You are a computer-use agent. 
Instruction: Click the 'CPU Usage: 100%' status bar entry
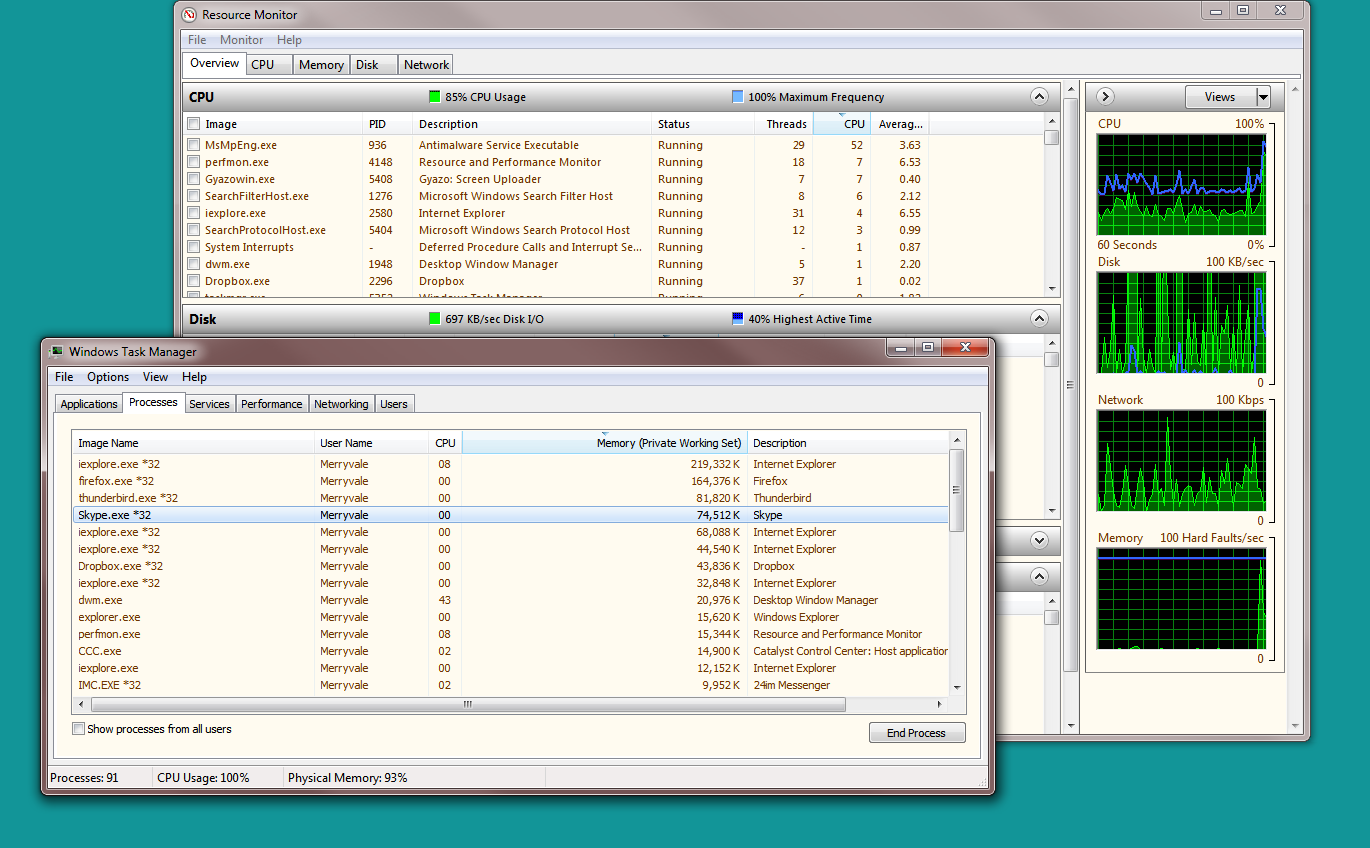(x=203, y=778)
